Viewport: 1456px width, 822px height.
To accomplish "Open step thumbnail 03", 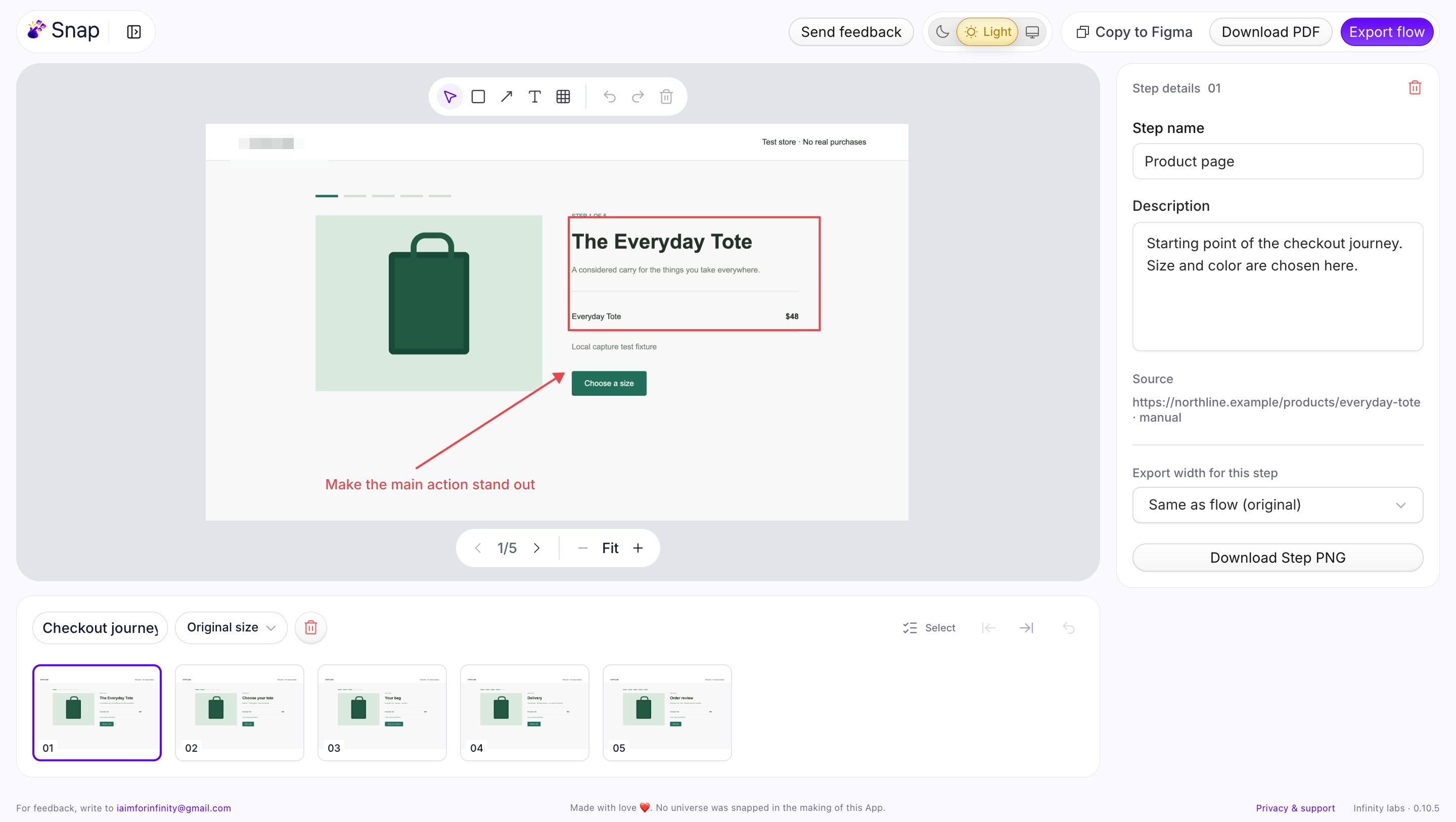I will (x=382, y=712).
